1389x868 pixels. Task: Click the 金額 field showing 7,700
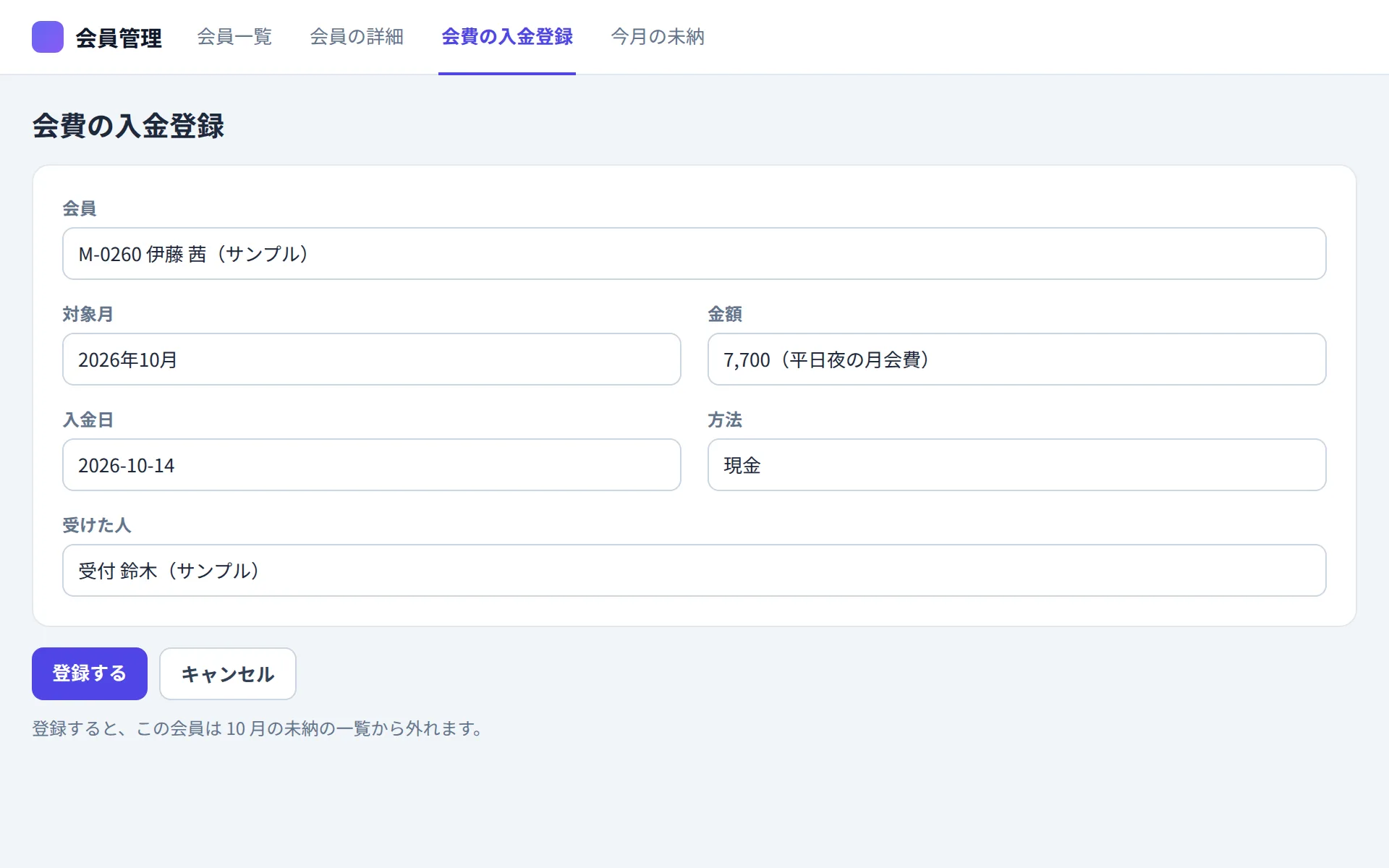1017,359
